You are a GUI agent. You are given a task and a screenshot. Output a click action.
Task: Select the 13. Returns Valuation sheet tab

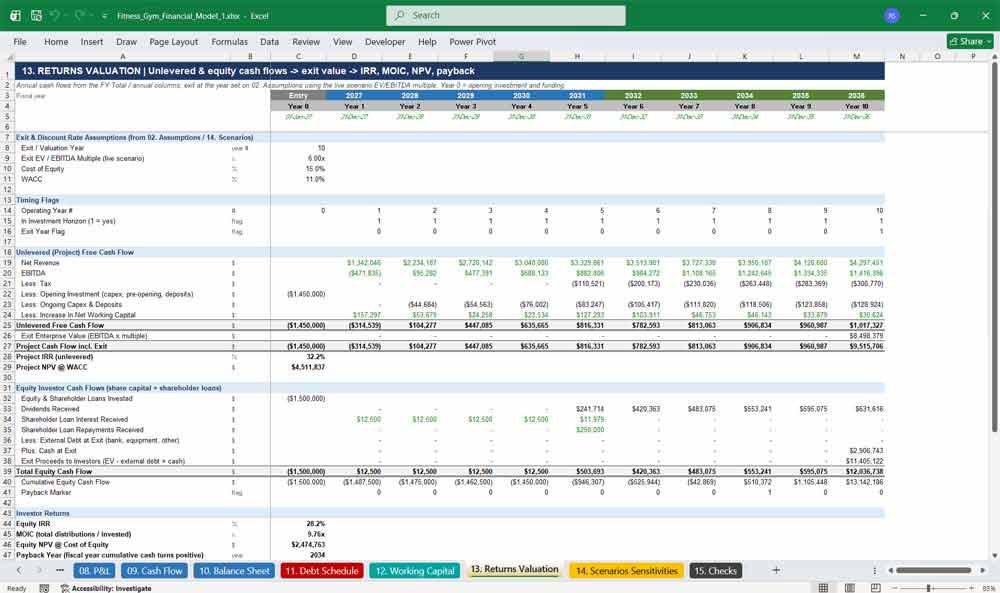[514, 570]
